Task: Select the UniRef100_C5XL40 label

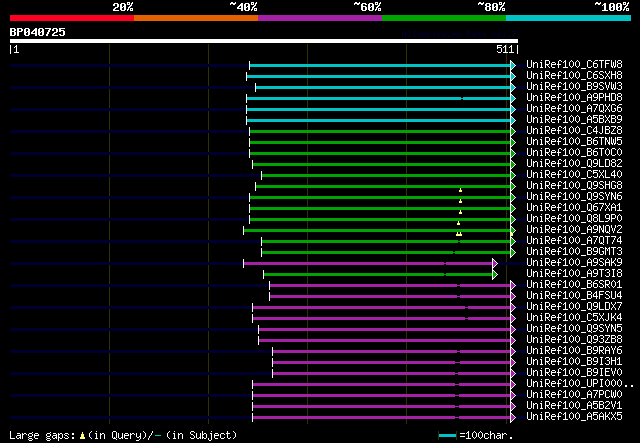Action: coord(574,175)
